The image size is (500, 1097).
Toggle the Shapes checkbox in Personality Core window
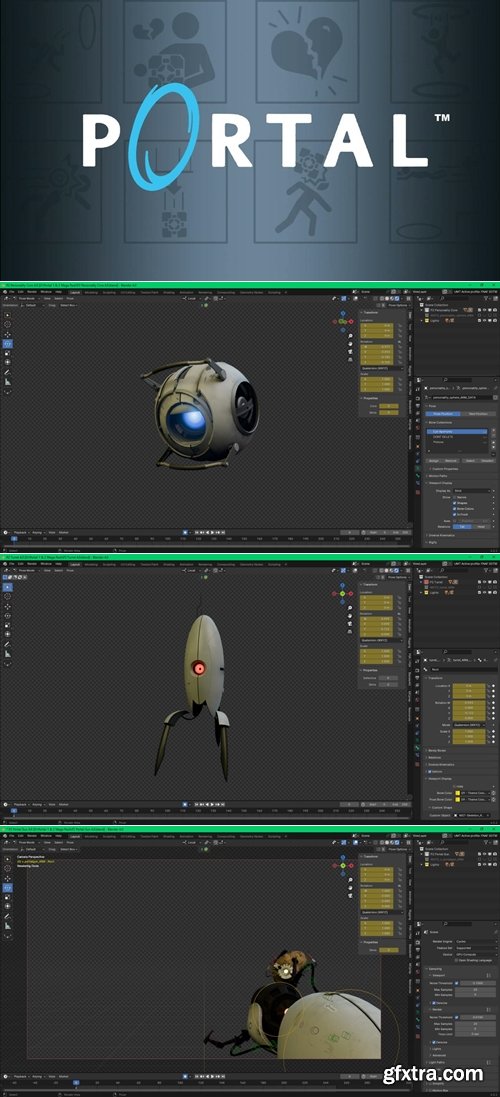(x=455, y=503)
